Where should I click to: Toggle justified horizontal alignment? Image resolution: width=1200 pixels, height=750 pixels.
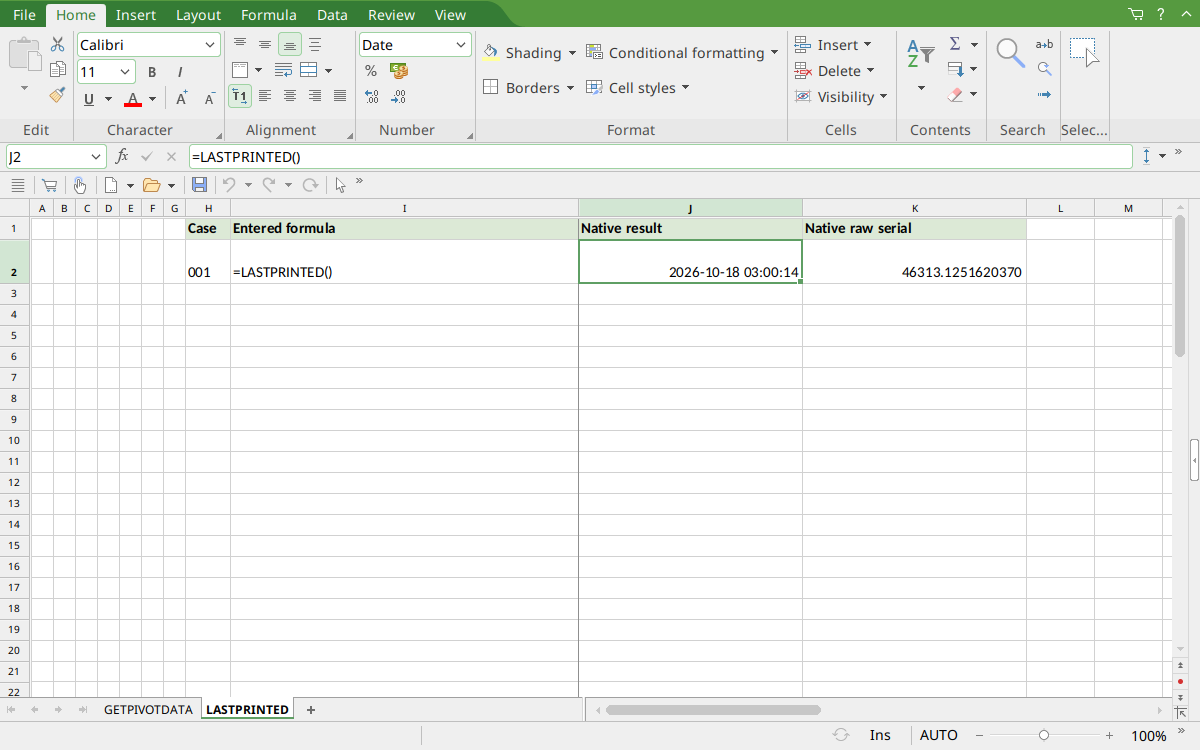(x=340, y=96)
